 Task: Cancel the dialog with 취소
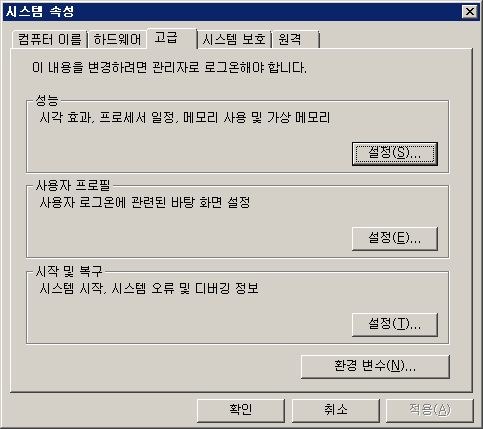336,410
